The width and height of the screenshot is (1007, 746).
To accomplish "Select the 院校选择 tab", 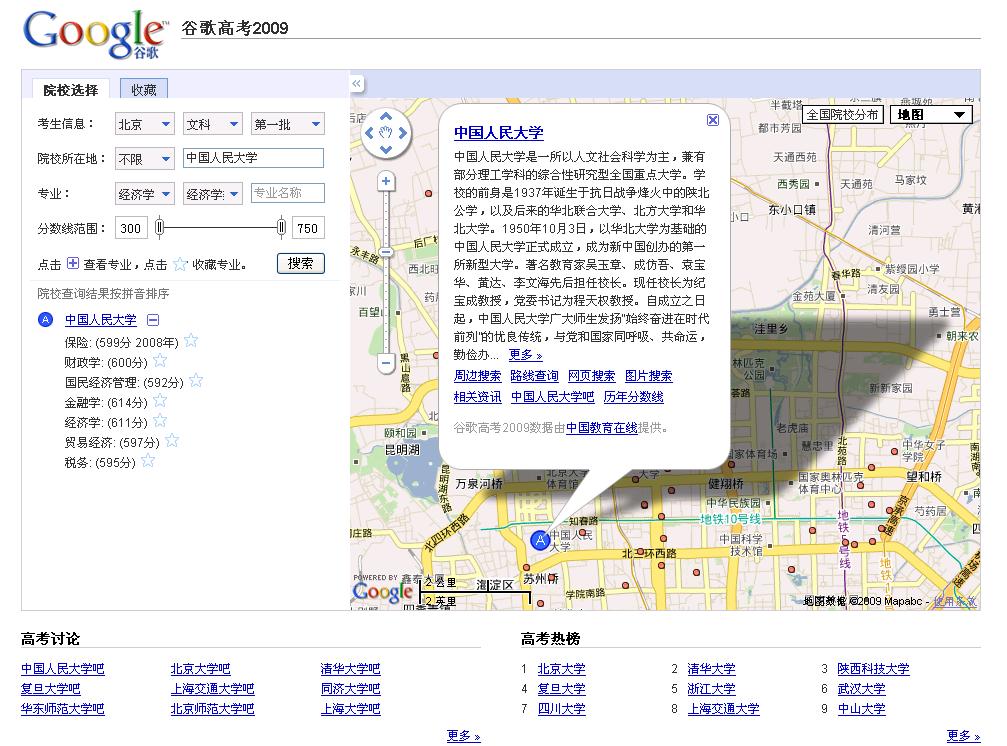I will pos(70,90).
